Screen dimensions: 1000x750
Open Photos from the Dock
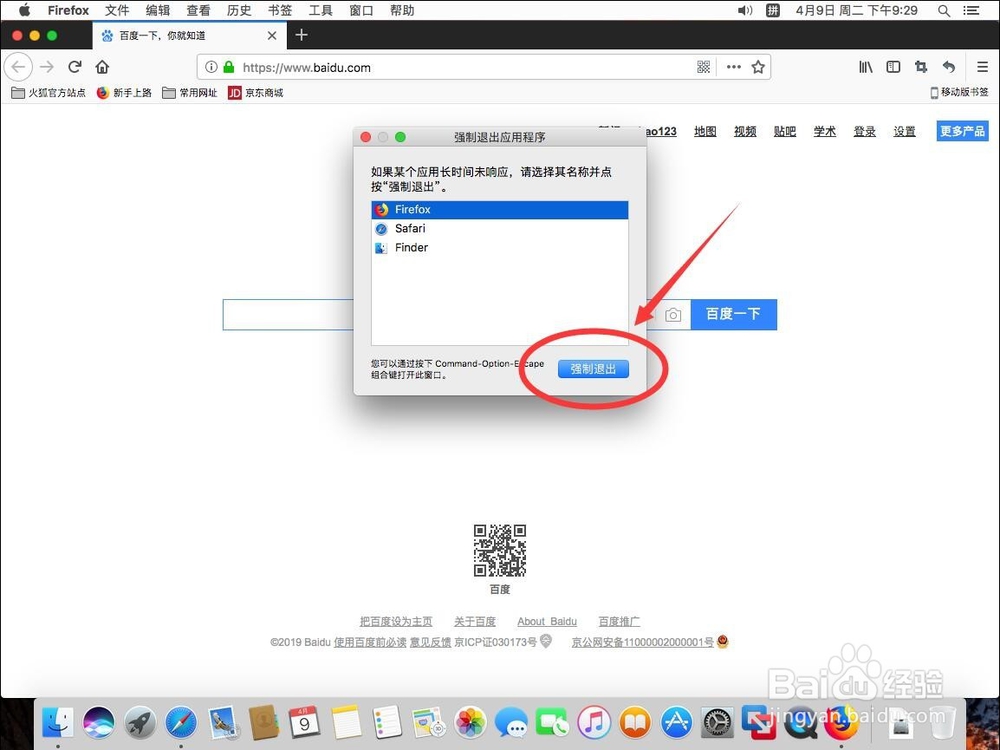click(x=471, y=723)
